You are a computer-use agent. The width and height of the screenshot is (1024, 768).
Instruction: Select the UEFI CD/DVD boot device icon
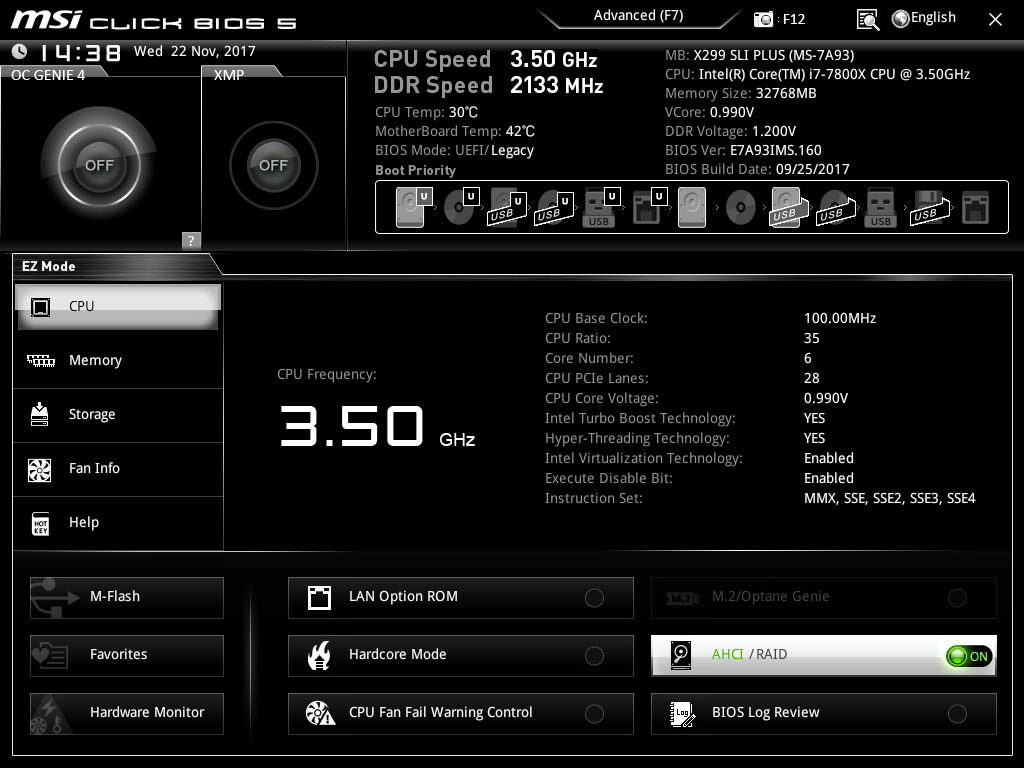click(461, 207)
